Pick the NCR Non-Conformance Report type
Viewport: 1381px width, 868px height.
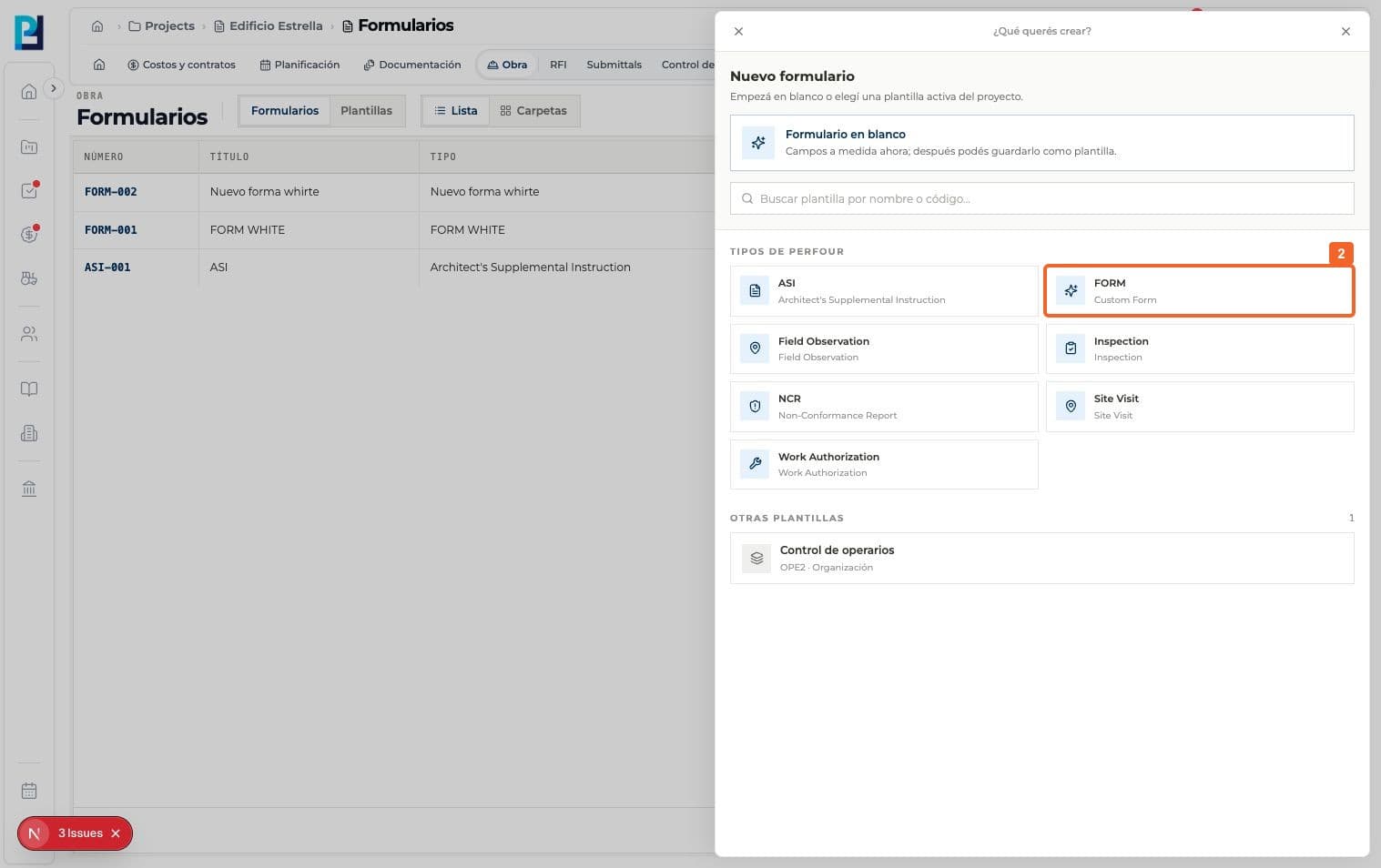[884, 407]
